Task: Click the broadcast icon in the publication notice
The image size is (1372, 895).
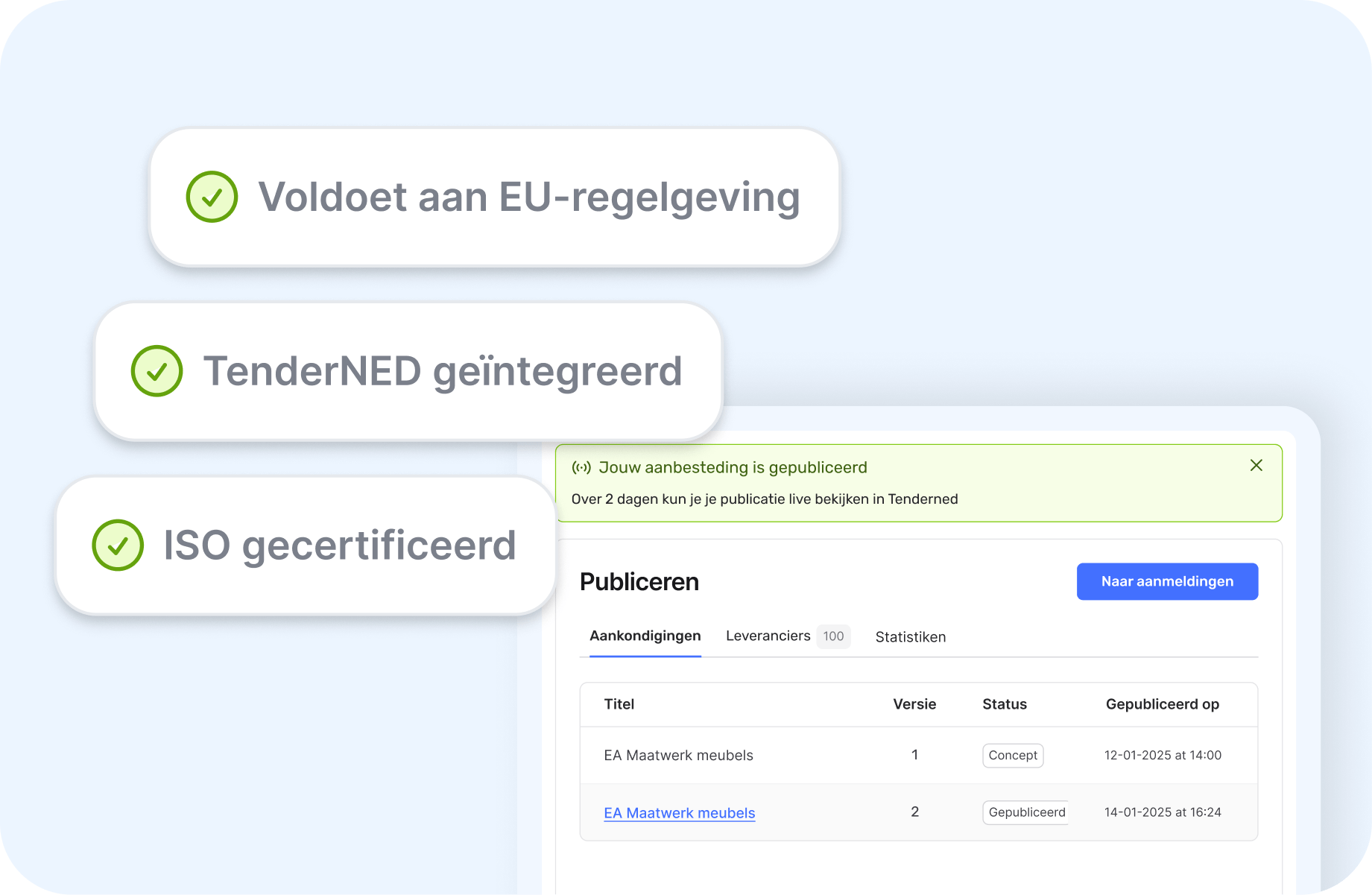Action: (x=581, y=468)
